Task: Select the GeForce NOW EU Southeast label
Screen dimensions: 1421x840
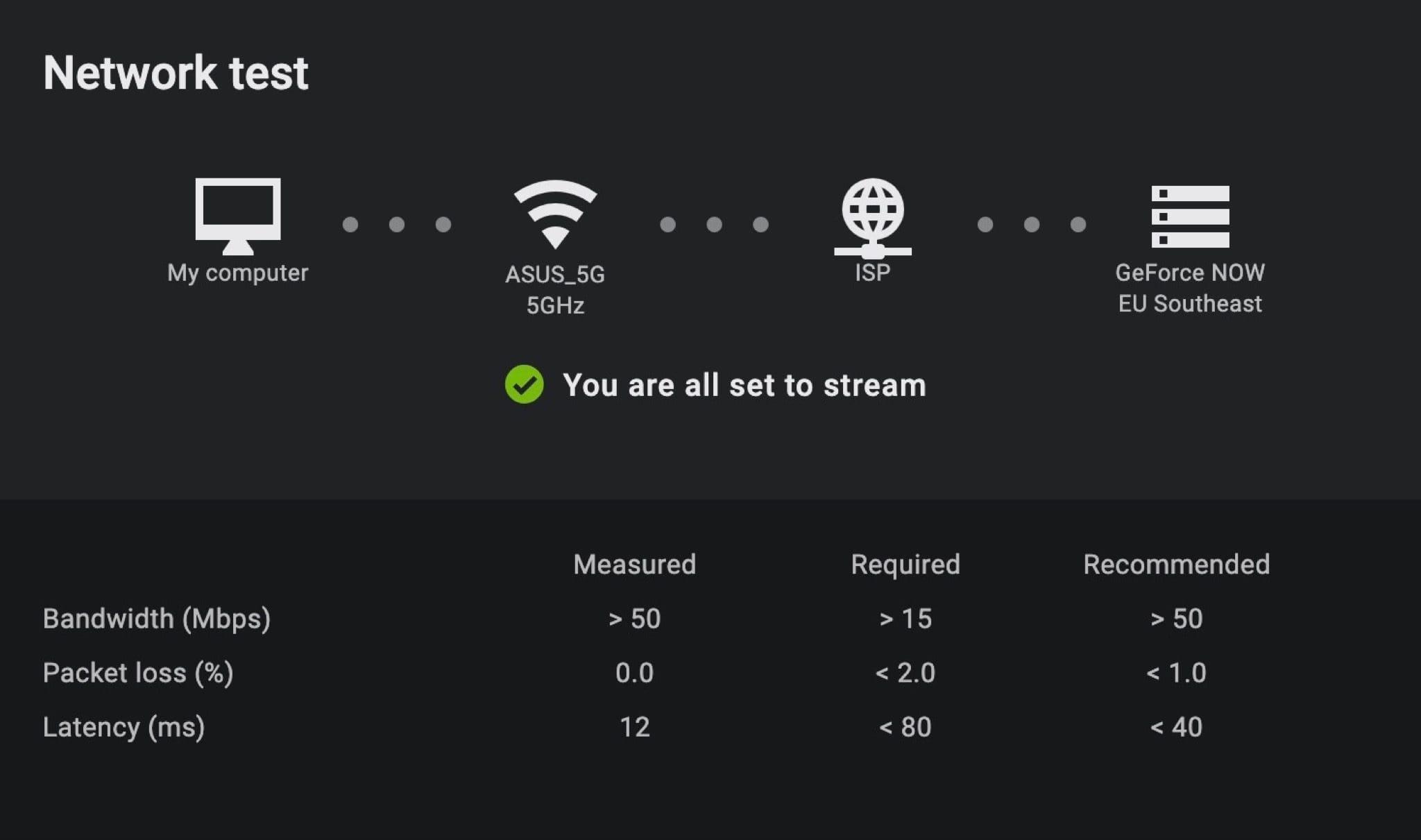Action: point(1190,288)
